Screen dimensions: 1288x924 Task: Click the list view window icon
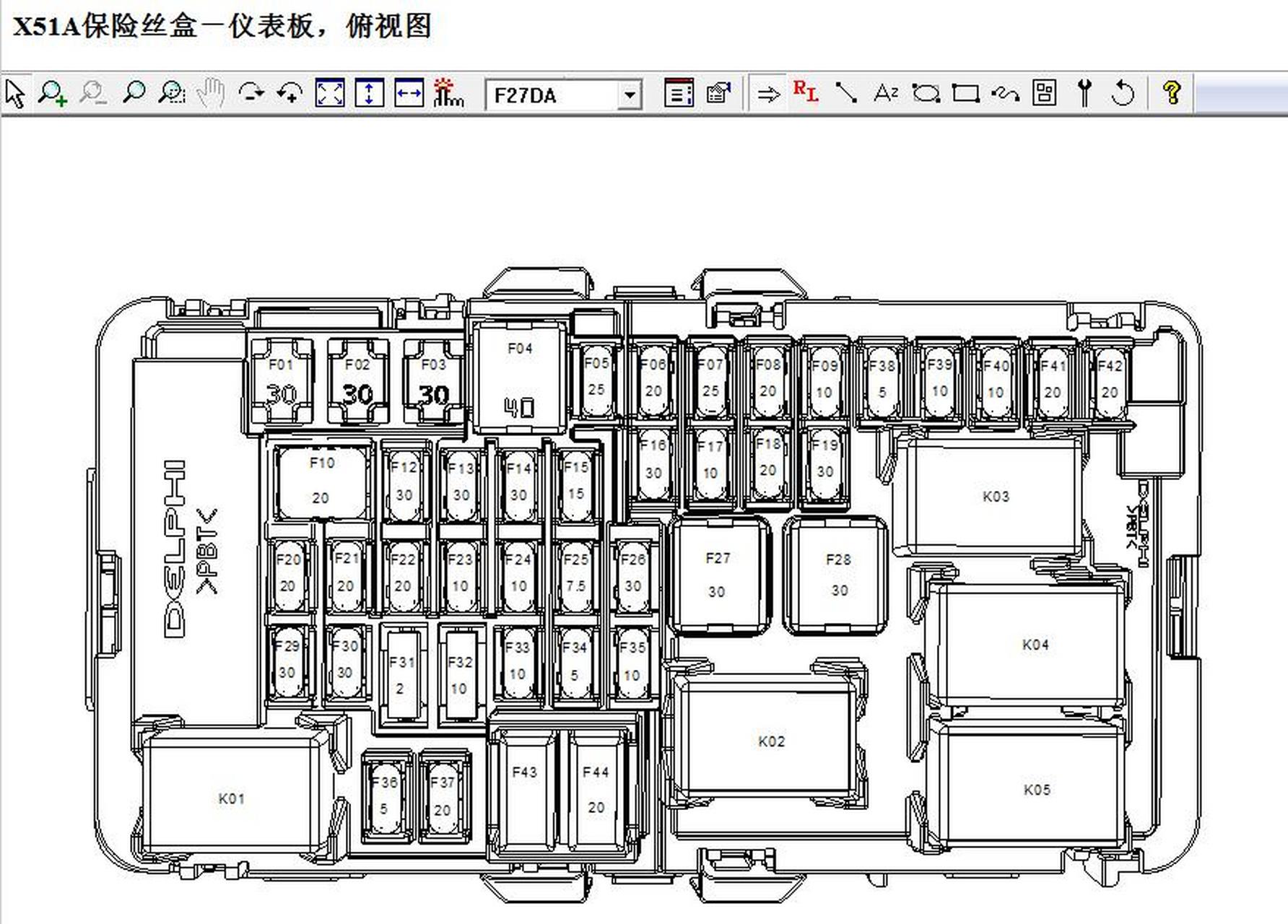pos(679,94)
